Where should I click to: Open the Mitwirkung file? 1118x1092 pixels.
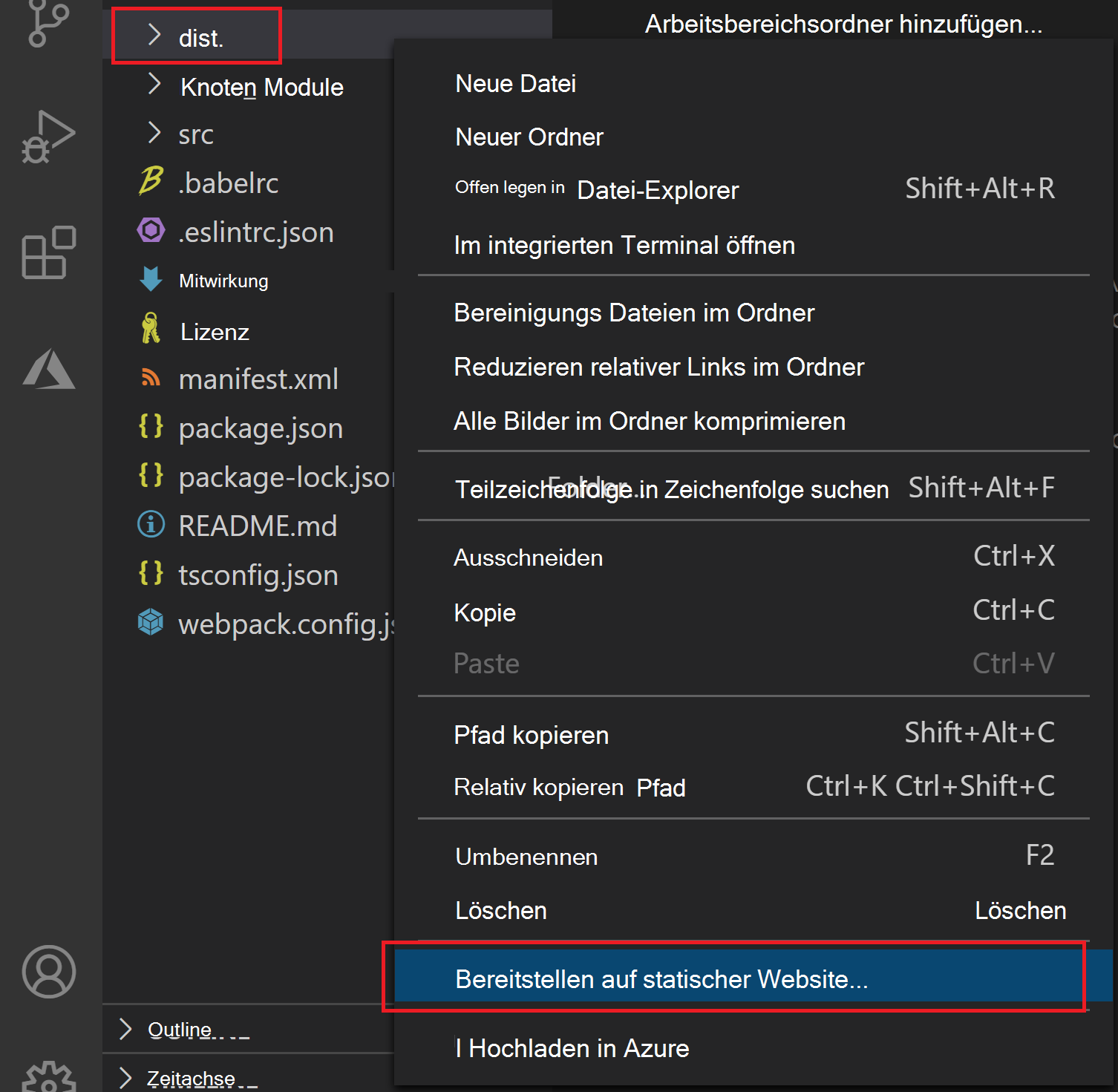tap(223, 281)
